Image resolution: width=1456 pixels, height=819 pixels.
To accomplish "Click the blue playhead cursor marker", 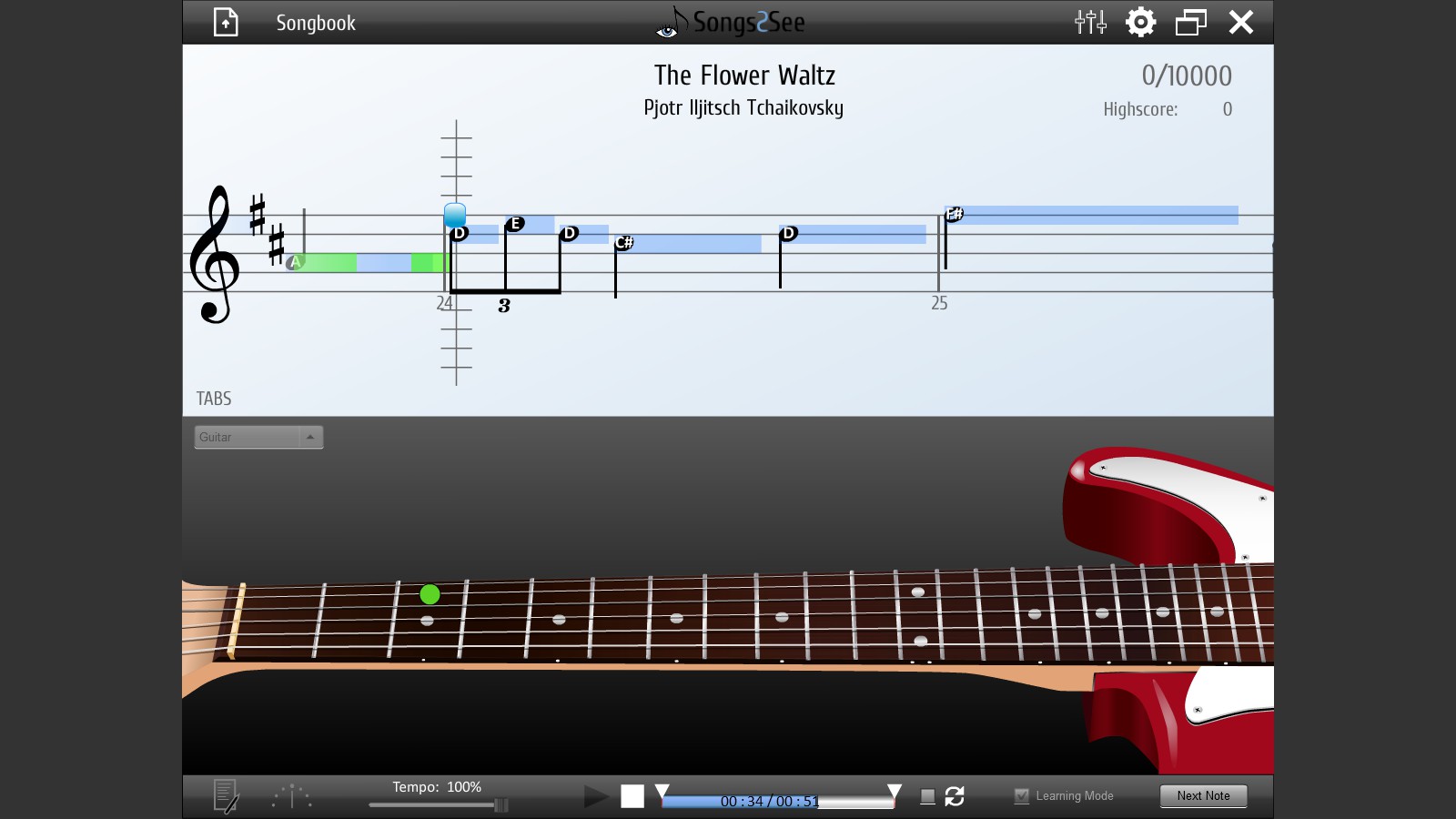I will coord(455,216).
